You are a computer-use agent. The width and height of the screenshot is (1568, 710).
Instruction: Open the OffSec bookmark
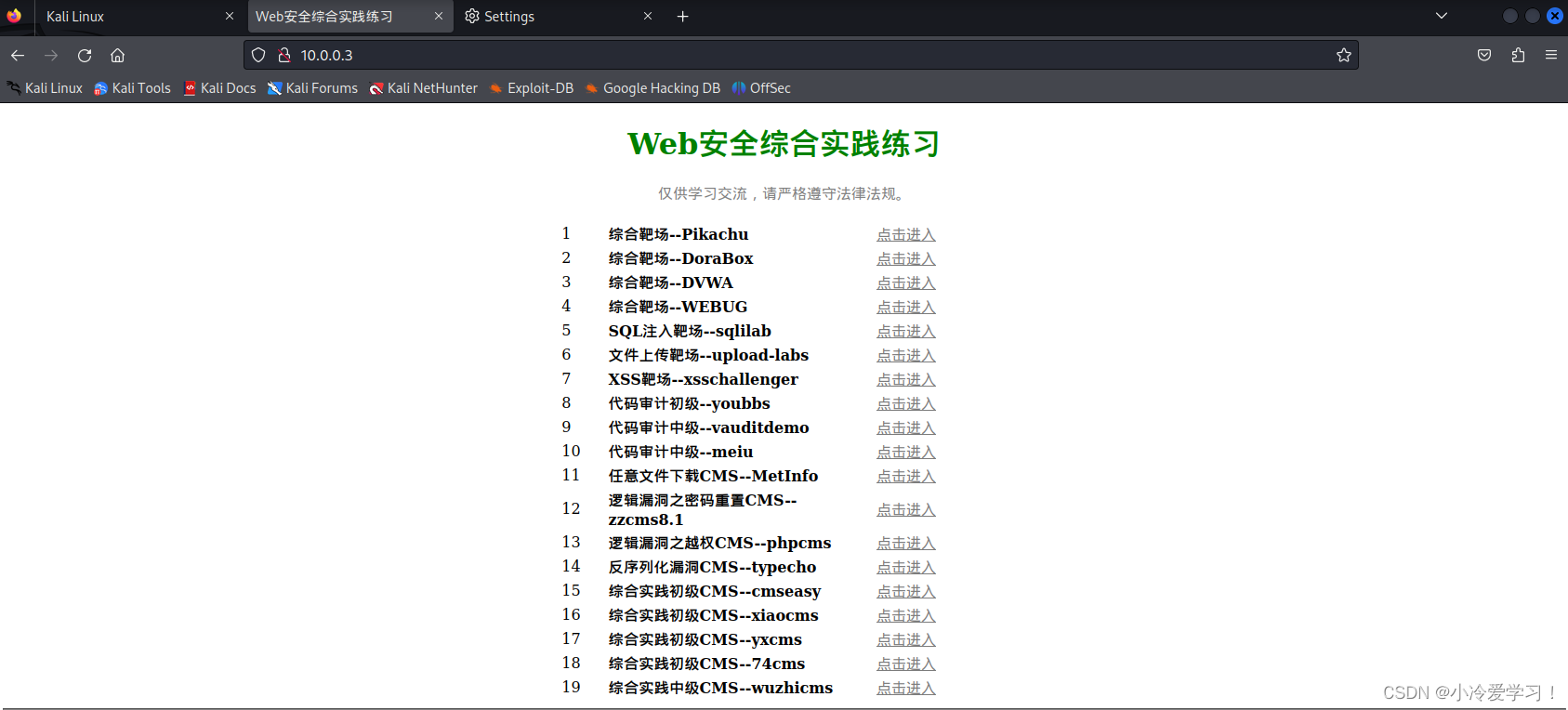pyautogui.click(x=761, y=88)
